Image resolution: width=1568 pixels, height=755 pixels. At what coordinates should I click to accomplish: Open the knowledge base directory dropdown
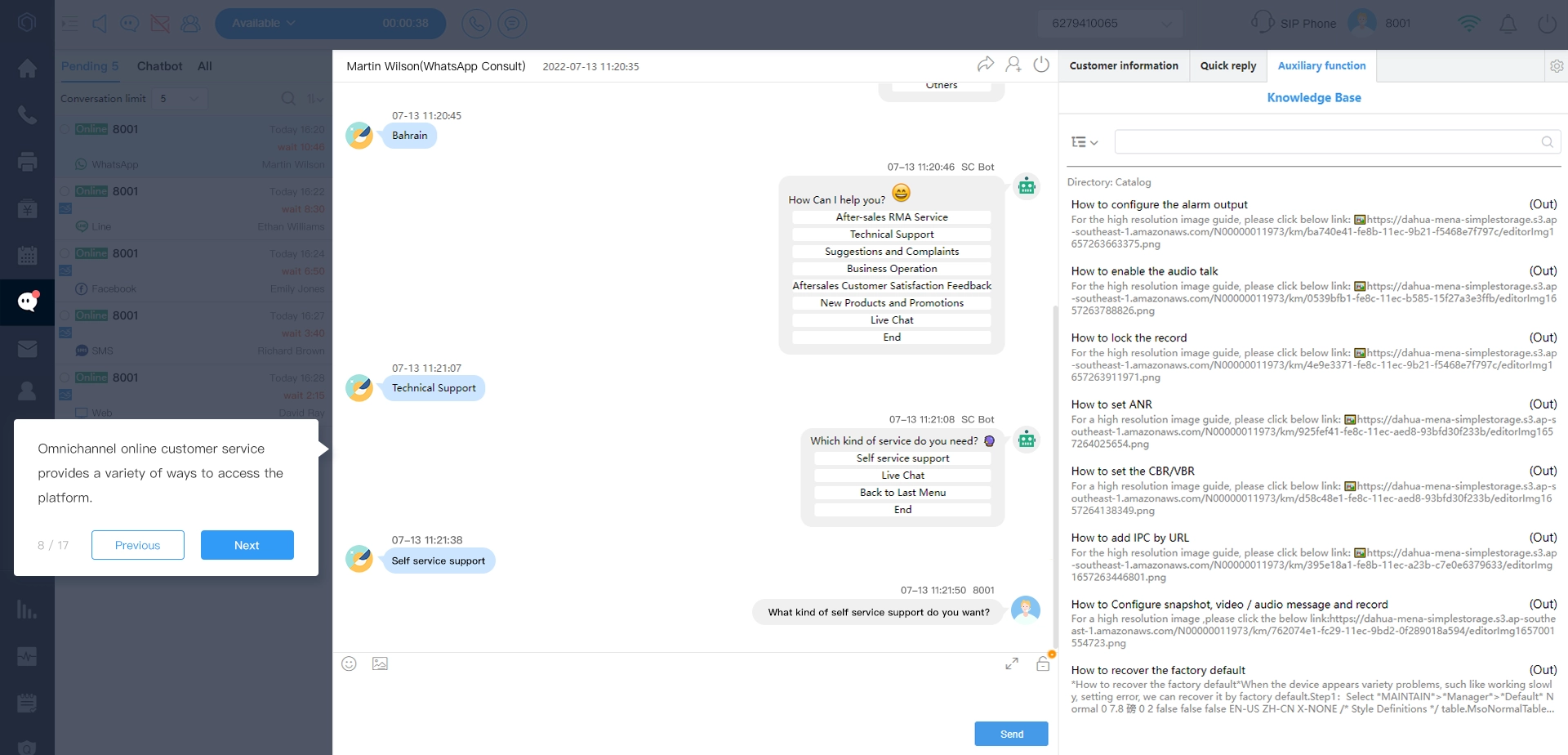(x=1084, y=142)
